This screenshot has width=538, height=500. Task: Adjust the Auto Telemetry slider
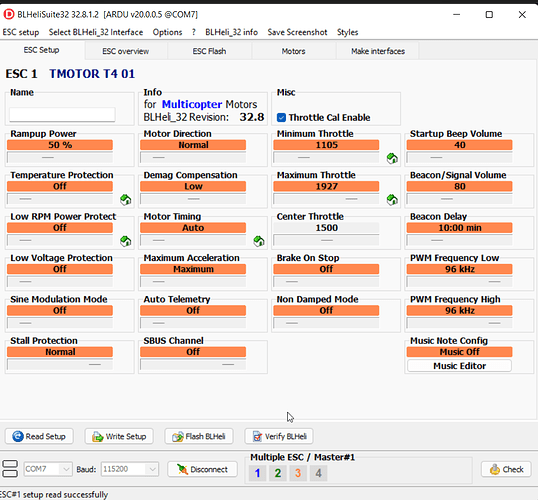193,323
